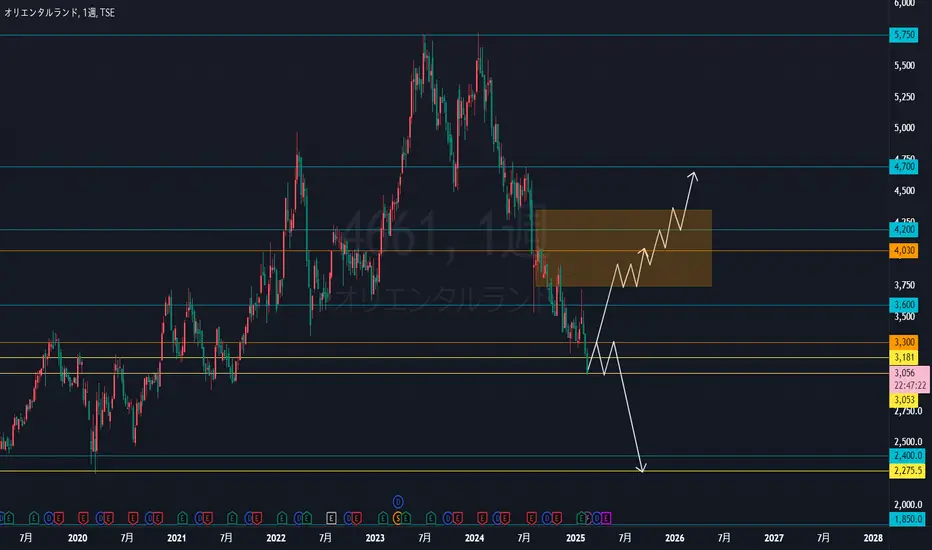Click the cyan 2,400.0 price label
Screen dimensions: 932x550
pos(908,455)
